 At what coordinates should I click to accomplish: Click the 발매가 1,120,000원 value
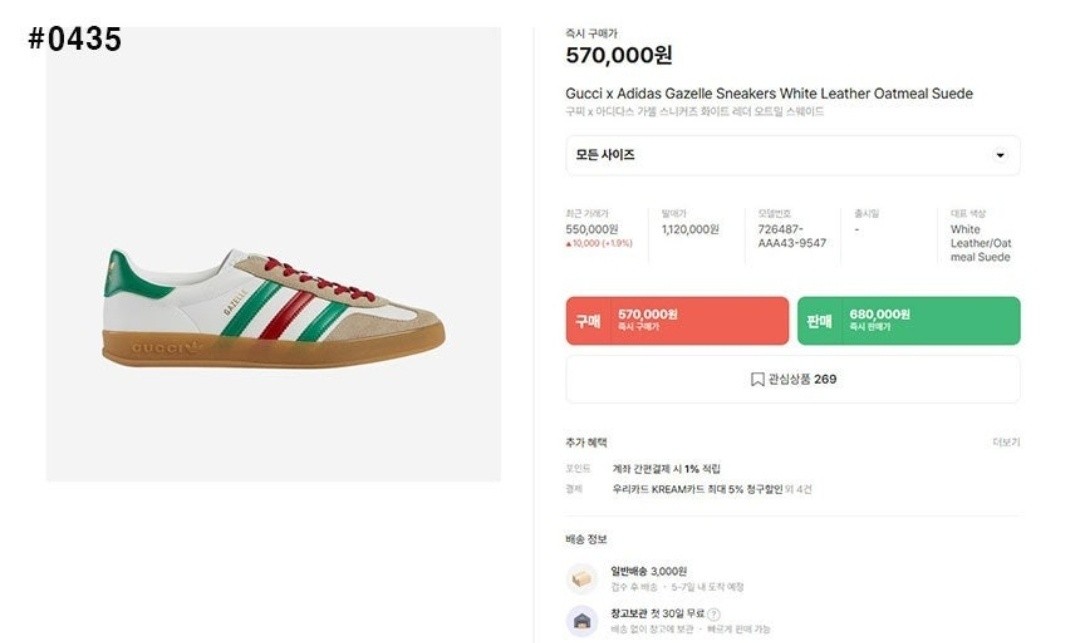690,229
